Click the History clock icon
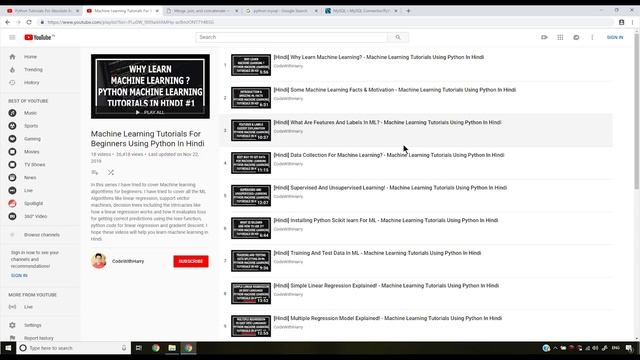Image resolution: width=640 pixels, height=360 pixels. pyautogui.click(x=12, y=82)
